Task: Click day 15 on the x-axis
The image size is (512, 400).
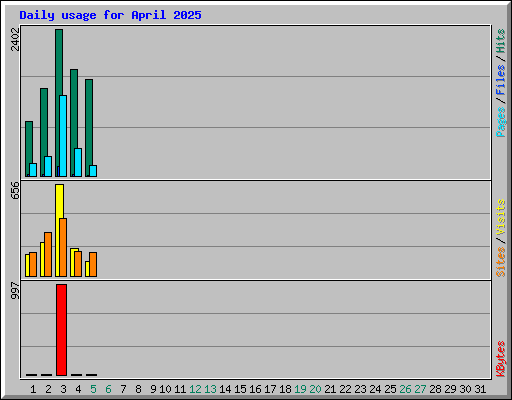Action: pos(240,389)
